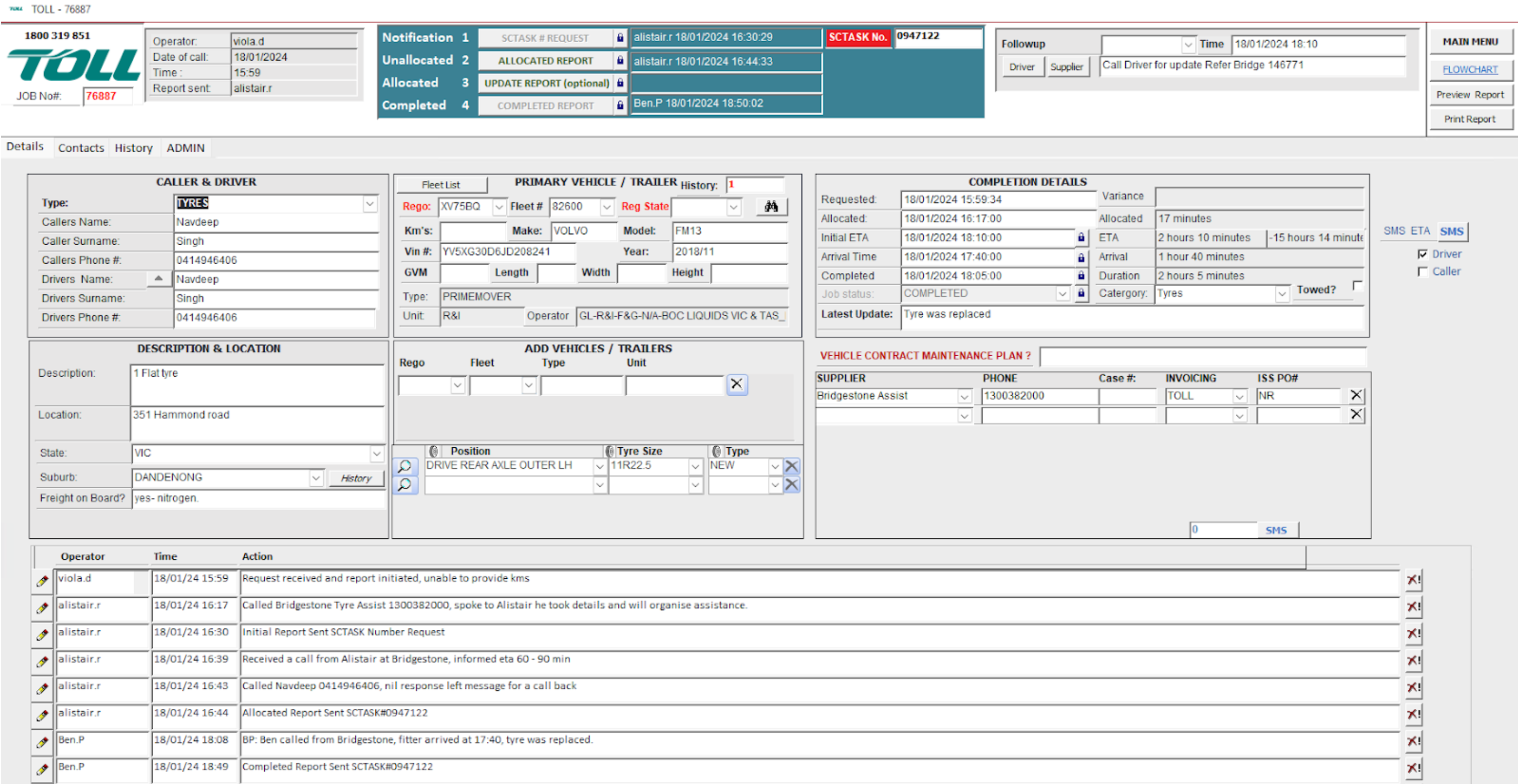Open the caller Type TYRES dropdown

pyautogui.click(x=369, y=204)
